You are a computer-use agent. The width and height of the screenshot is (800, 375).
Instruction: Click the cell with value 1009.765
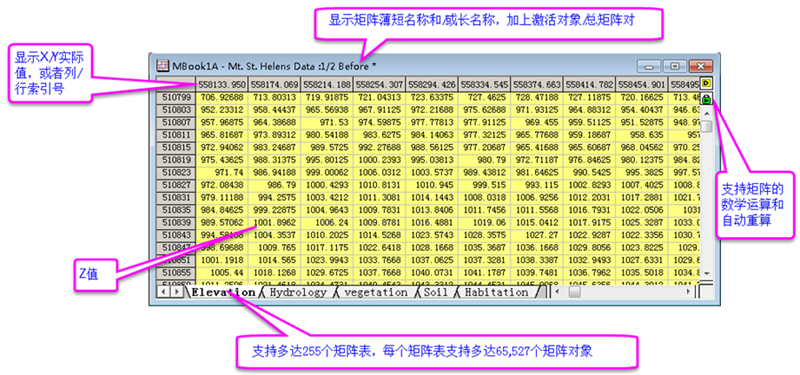[x=274, y=247]
